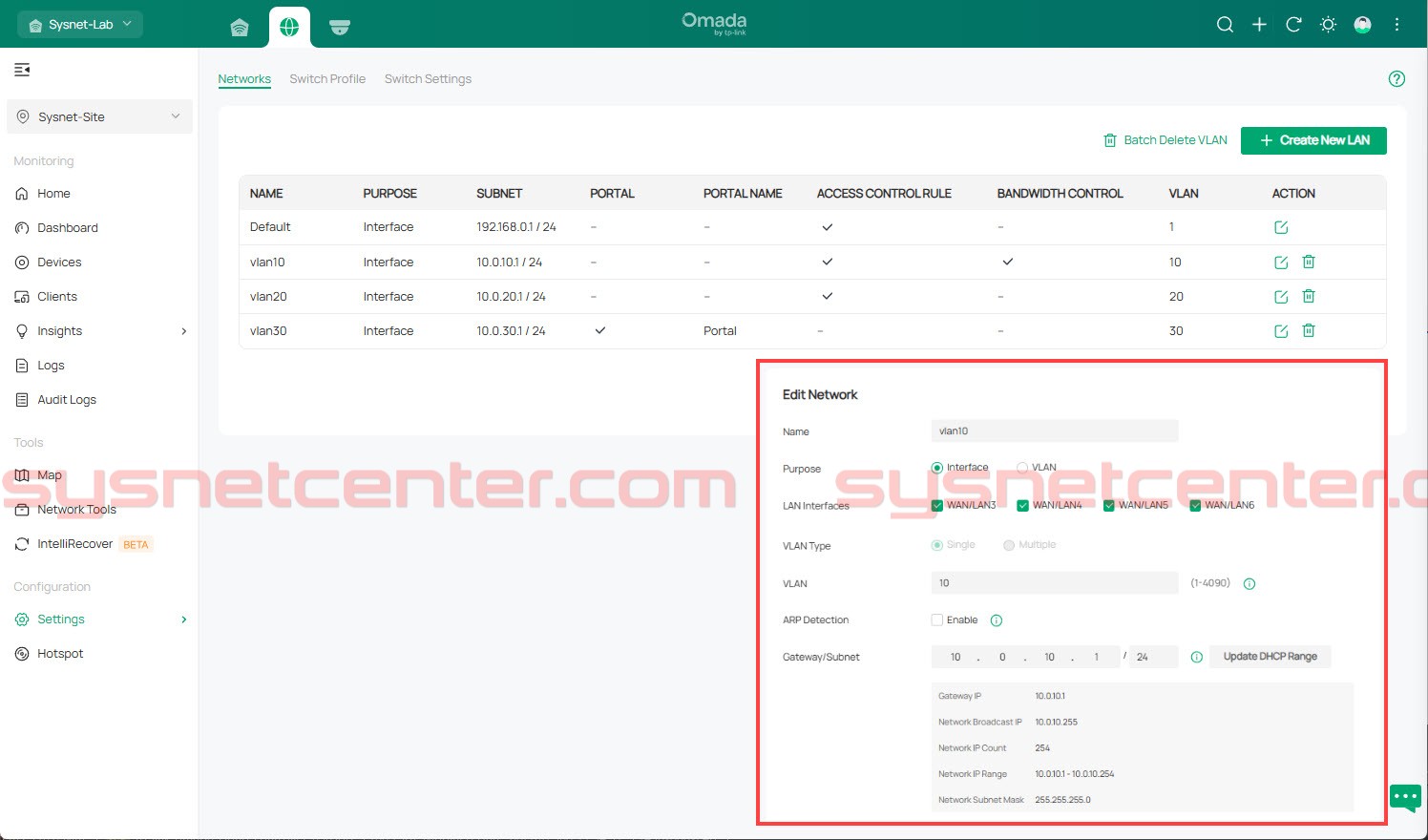1428x840 pixels.
Task: Open the help question mark icon
Action: click(x=1396, y=79)
